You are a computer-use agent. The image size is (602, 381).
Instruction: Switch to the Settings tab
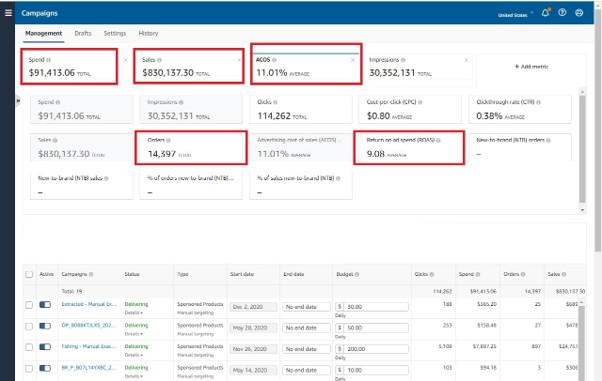click(x=115, y=33)
